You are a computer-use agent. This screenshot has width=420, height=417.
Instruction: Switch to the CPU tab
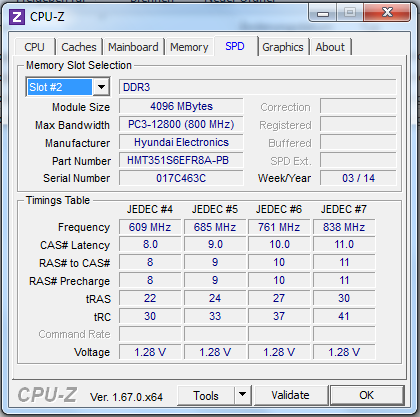coord(34,47)
